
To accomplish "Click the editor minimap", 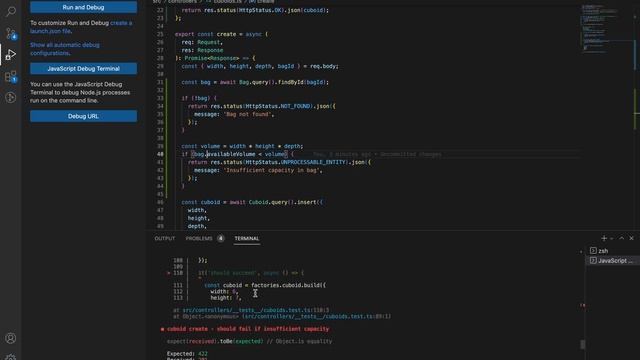I will click(x=607, y=28).
